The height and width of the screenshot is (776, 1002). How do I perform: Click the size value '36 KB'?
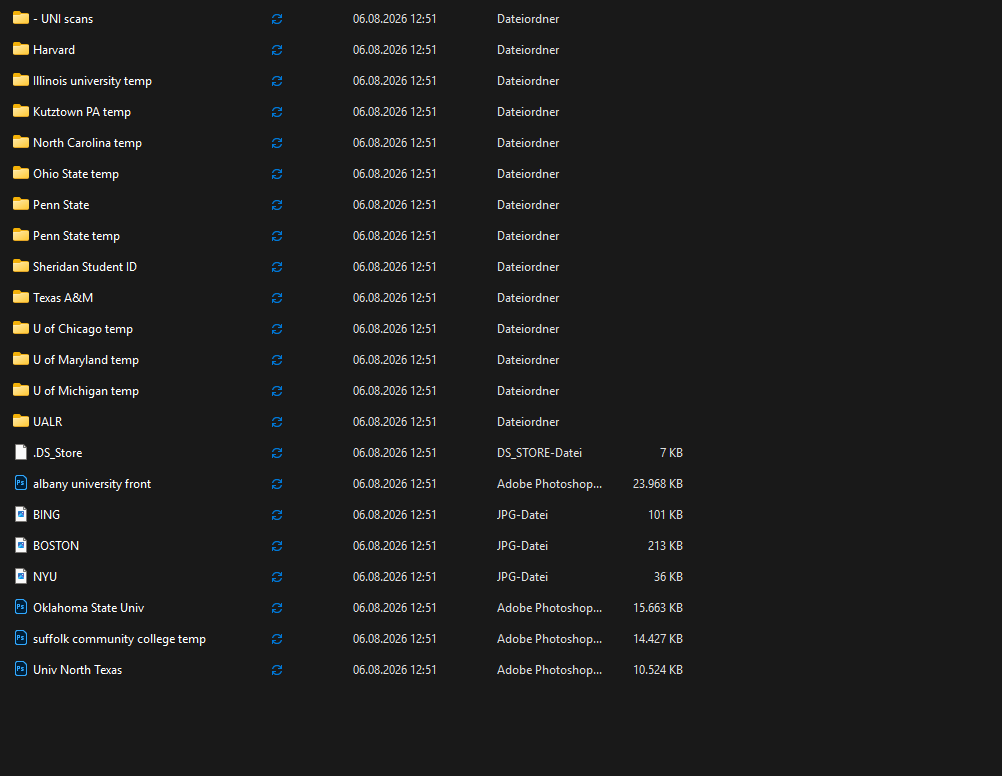pyautogui.click(x=668, y=577)
